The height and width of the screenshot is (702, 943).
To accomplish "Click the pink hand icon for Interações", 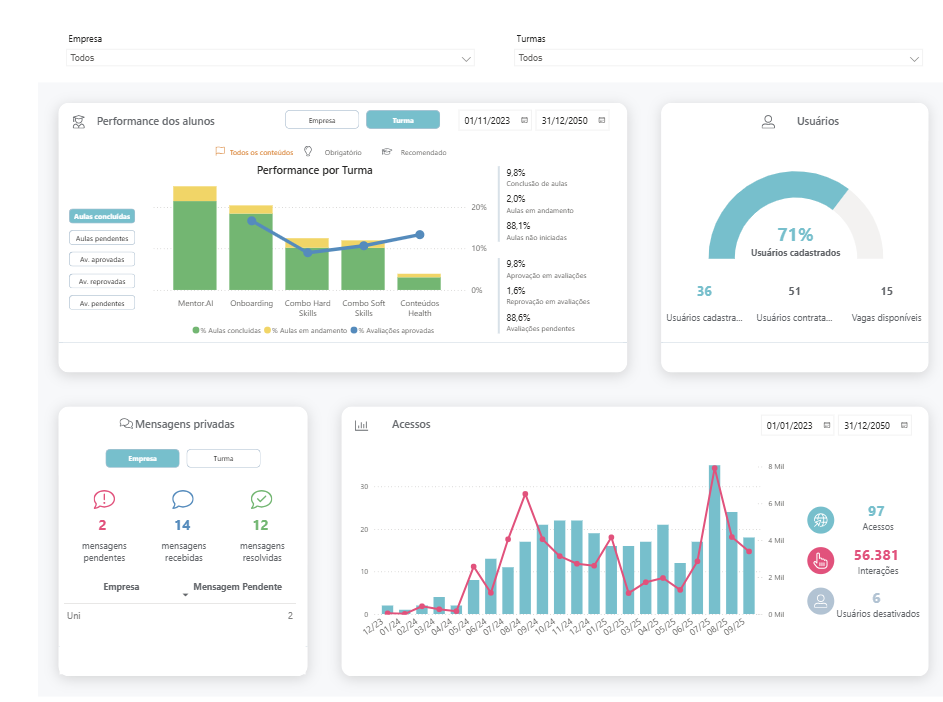I will tap(821, 561).
